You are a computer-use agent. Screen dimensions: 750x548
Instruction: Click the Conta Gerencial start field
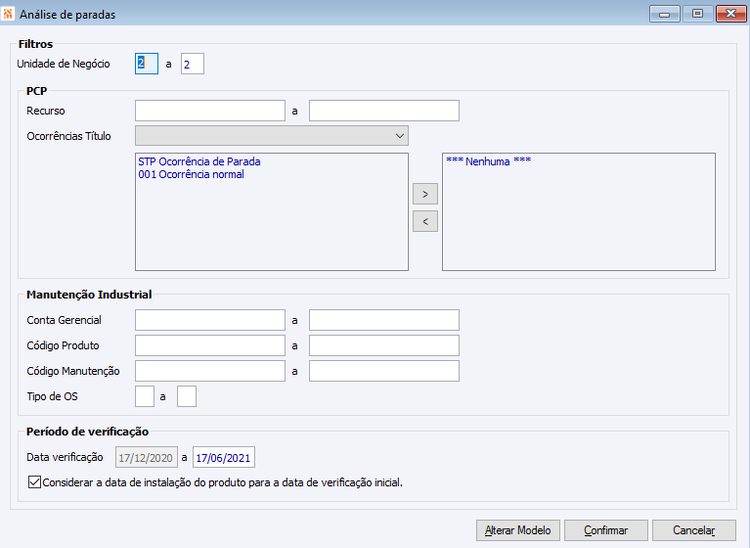(x=210, y=320)
